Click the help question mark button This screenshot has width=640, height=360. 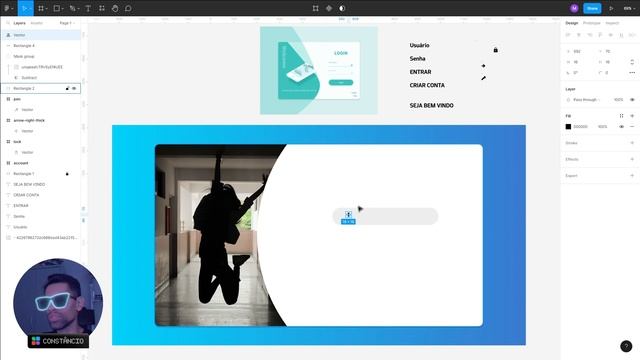tap(626, 346)
